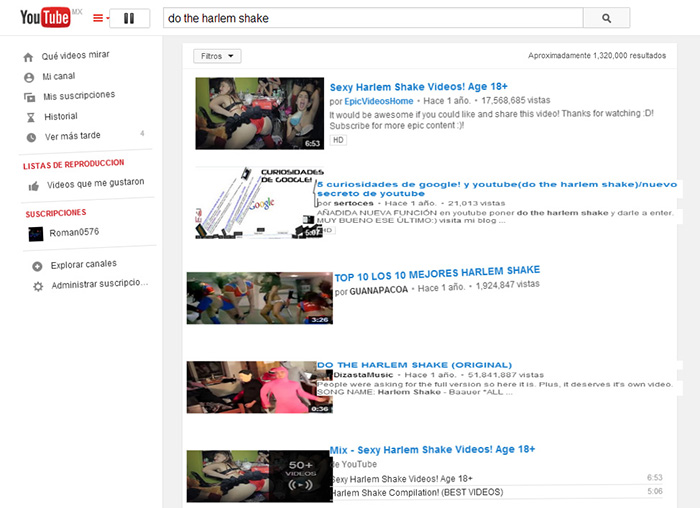Click the '51,841,887 vistas' view count
This screenshot has height=508, width=700.
[506, 375]
